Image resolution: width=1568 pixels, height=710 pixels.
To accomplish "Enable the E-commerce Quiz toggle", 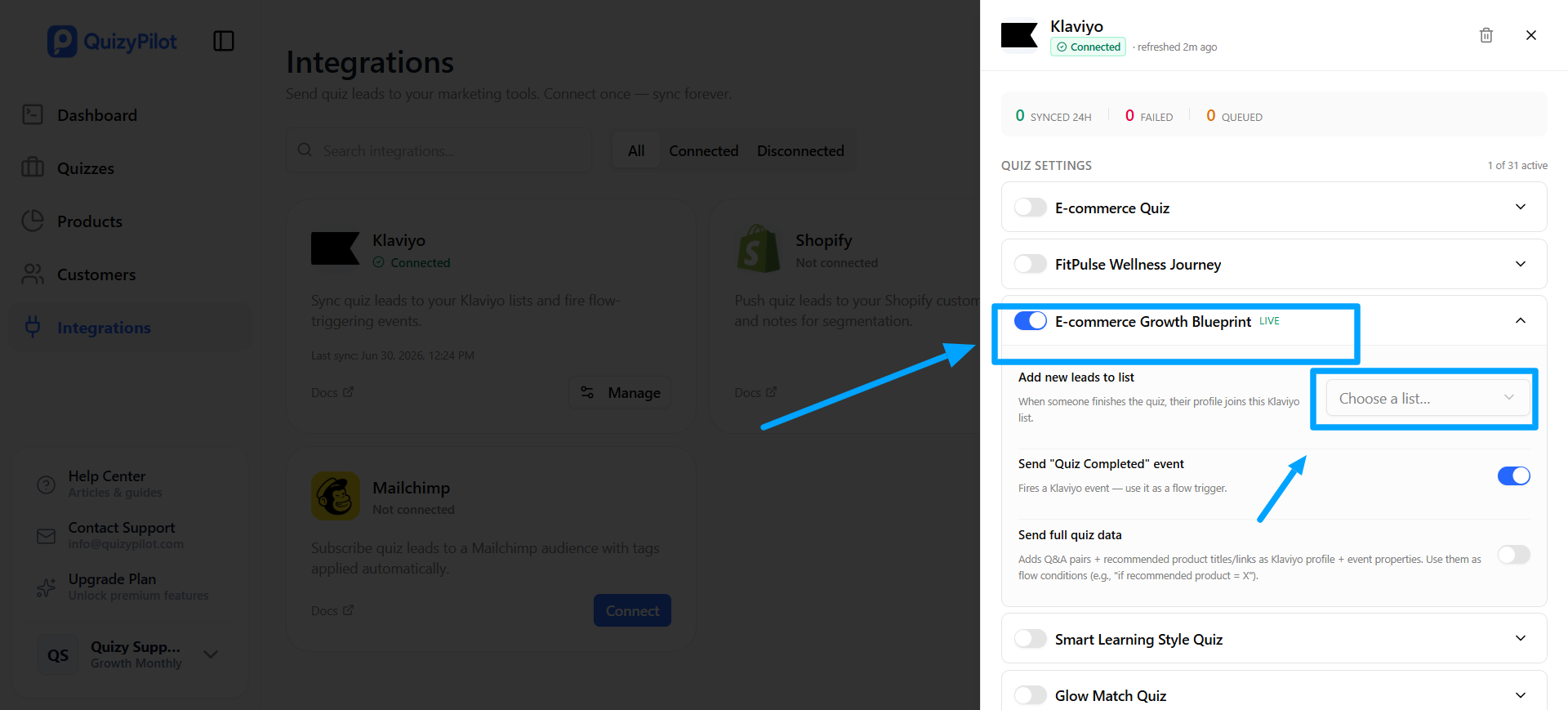I will (1031, 208).
